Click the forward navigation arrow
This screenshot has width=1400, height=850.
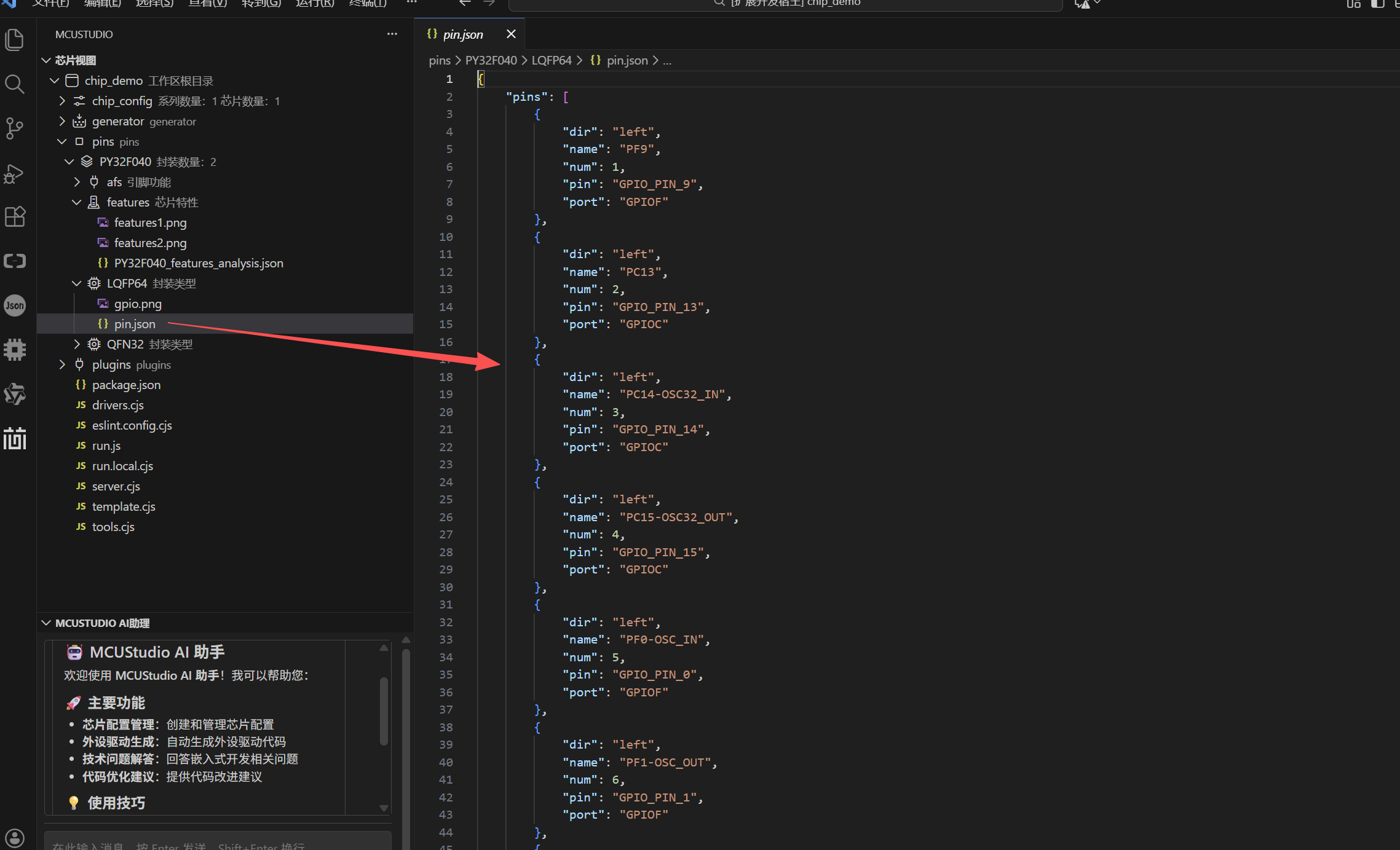pos(488,4)
